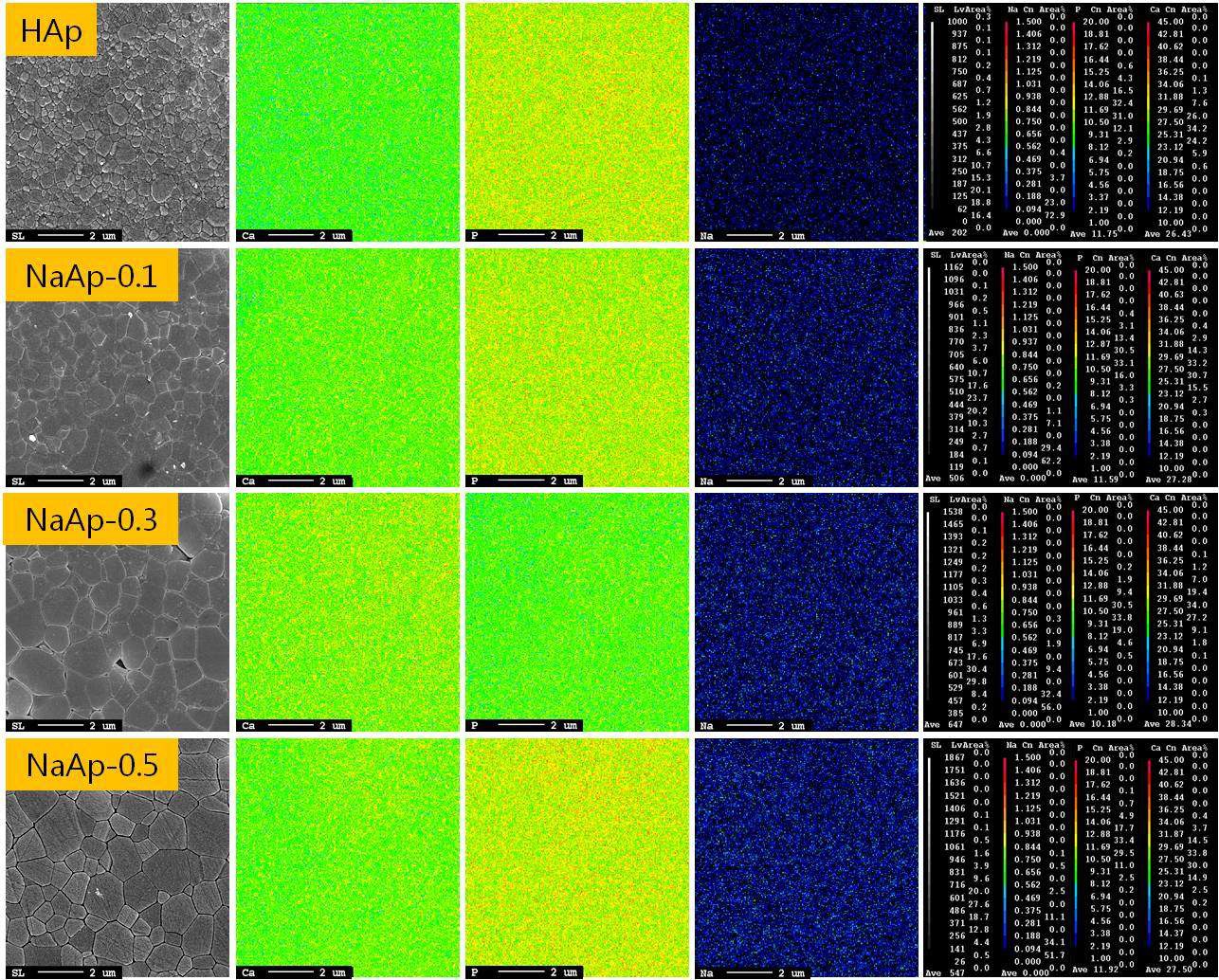This screenshot has width=1219, height=980.
Task: Open the NaAp-0.5 row Na elemental map
Action: pyautogui.click(x=807, y=858)
